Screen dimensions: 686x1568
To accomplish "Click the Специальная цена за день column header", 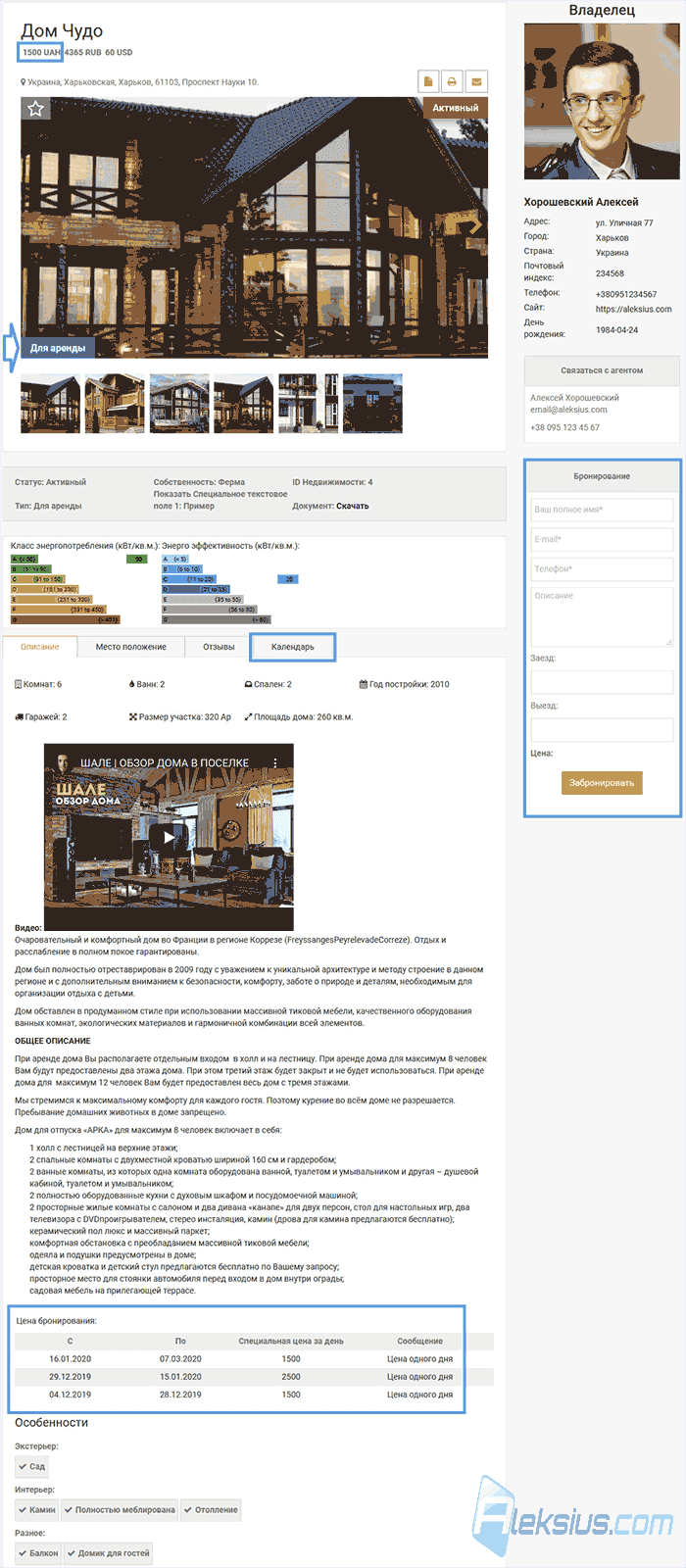I will pyautogui.click(x=291, y=1341).
